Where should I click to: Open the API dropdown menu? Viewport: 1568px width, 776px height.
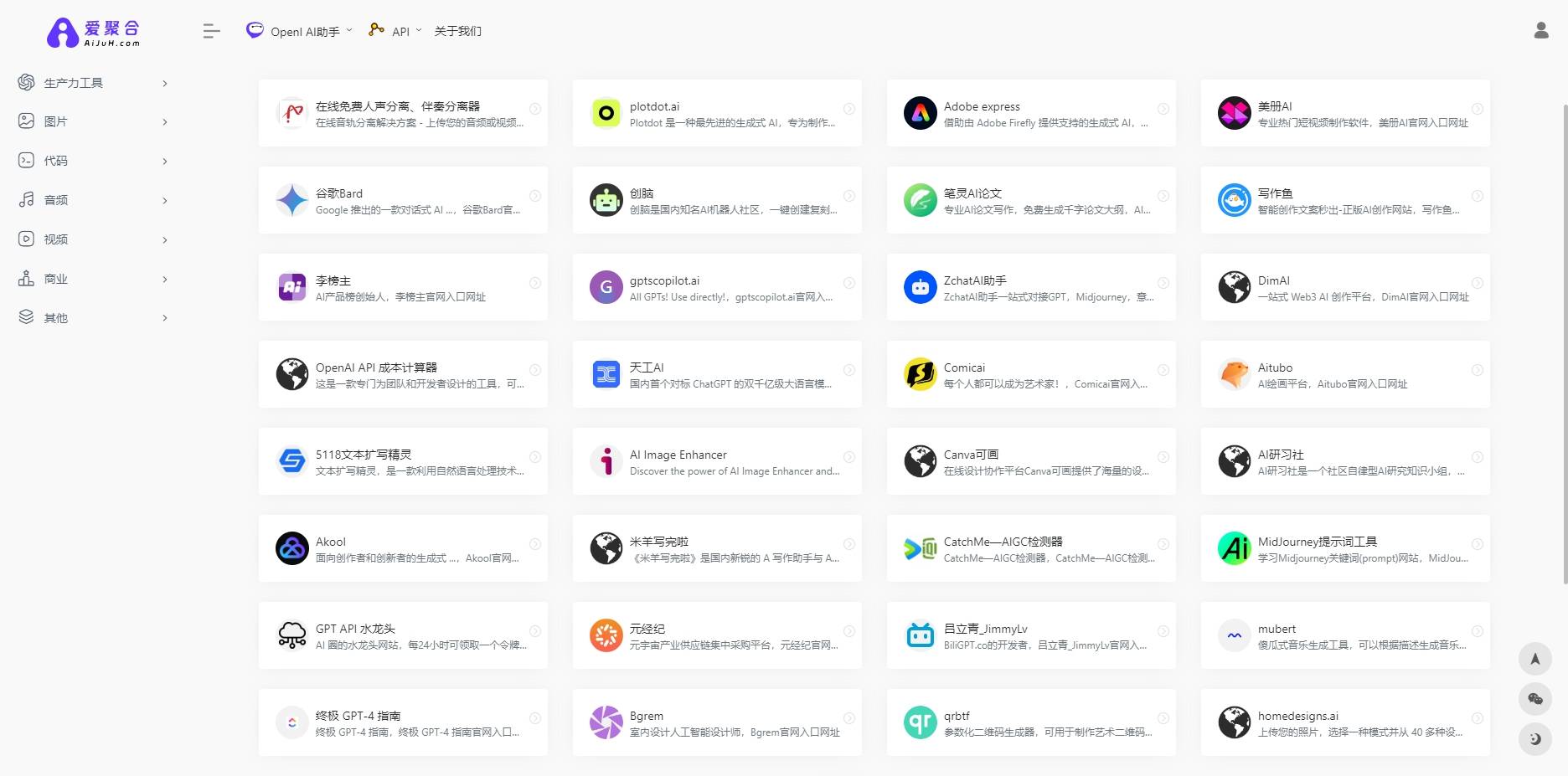coord(395,31)
